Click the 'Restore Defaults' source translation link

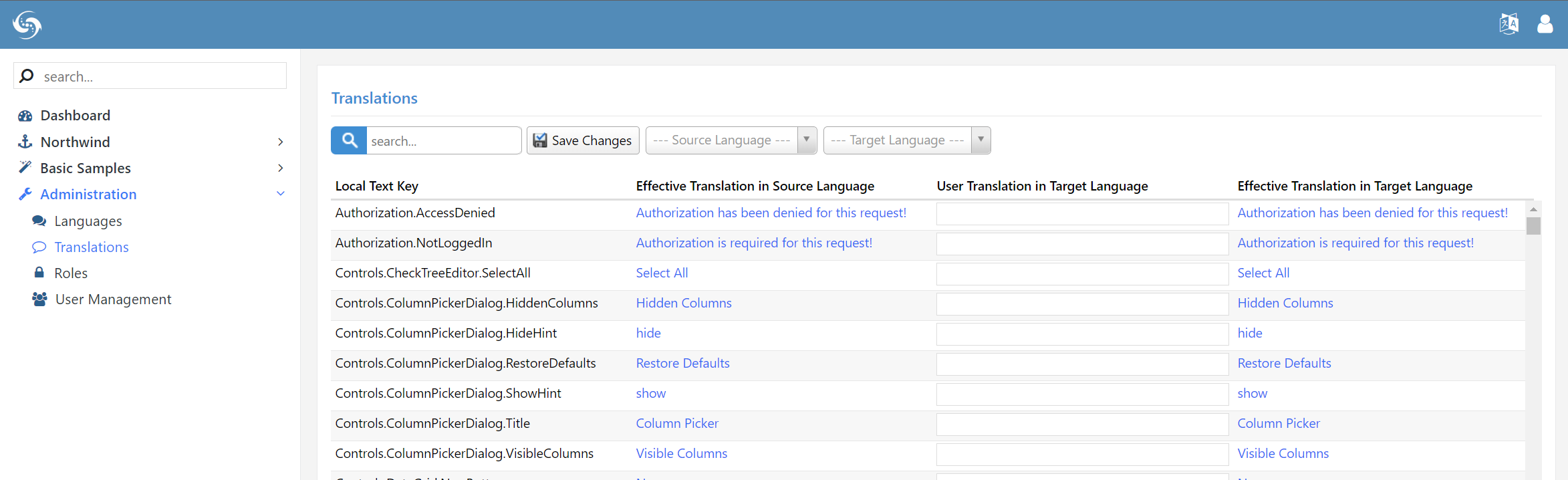coord(682,363)
